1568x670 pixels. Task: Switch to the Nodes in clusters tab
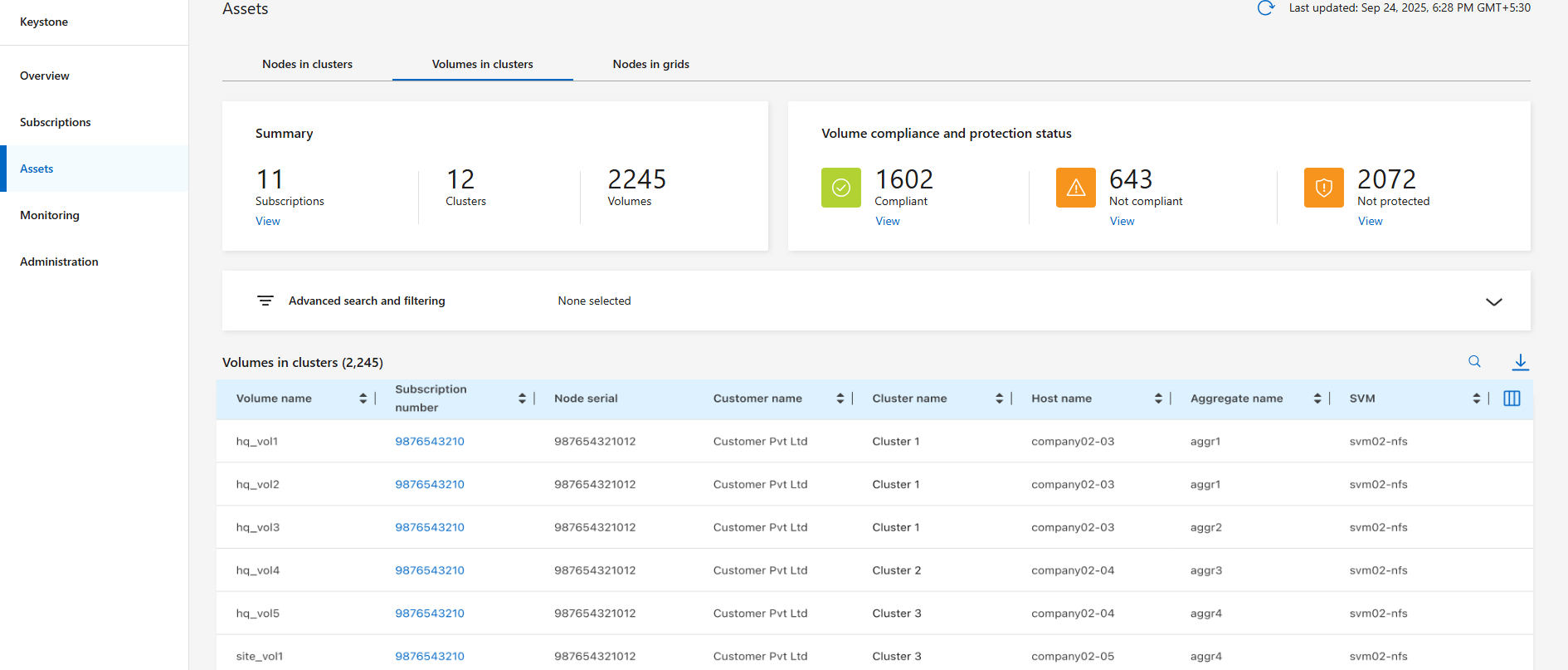(x=307, y=64)
